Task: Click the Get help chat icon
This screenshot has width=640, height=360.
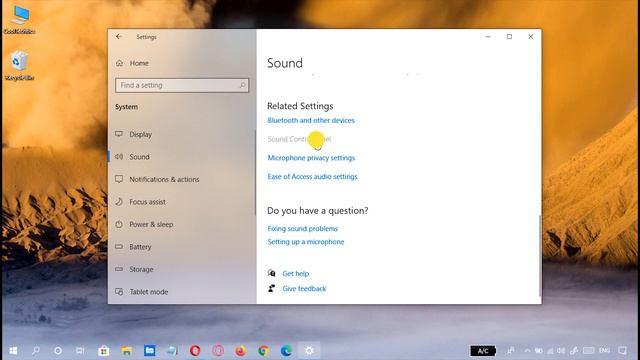Action: tap(271, 273)
